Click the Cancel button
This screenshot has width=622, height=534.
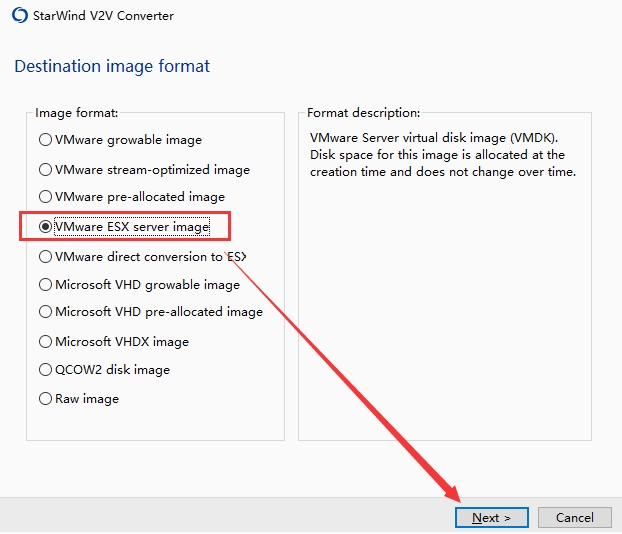click(x=574, y=517)
